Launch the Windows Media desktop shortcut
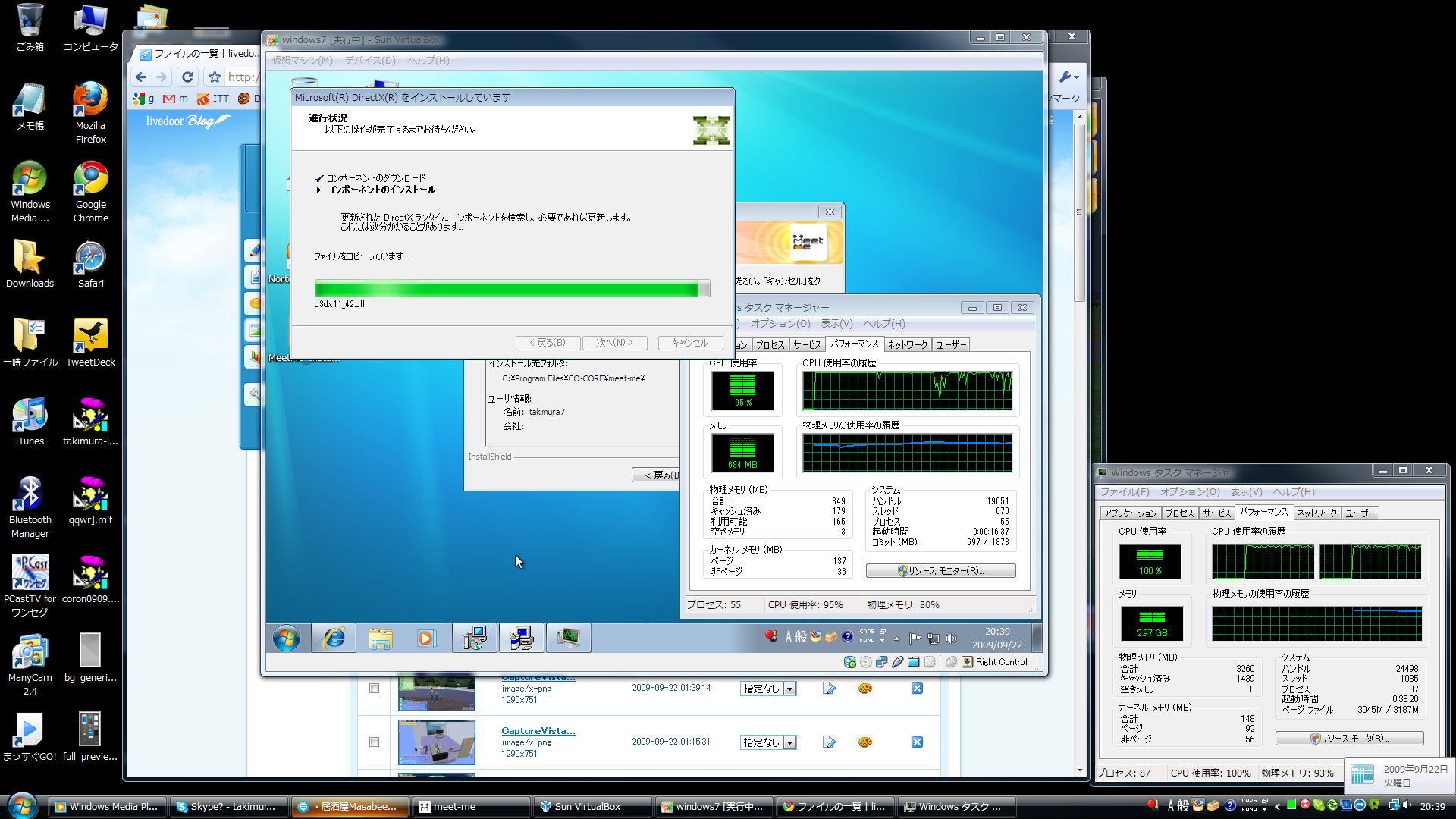 point(30,192)
